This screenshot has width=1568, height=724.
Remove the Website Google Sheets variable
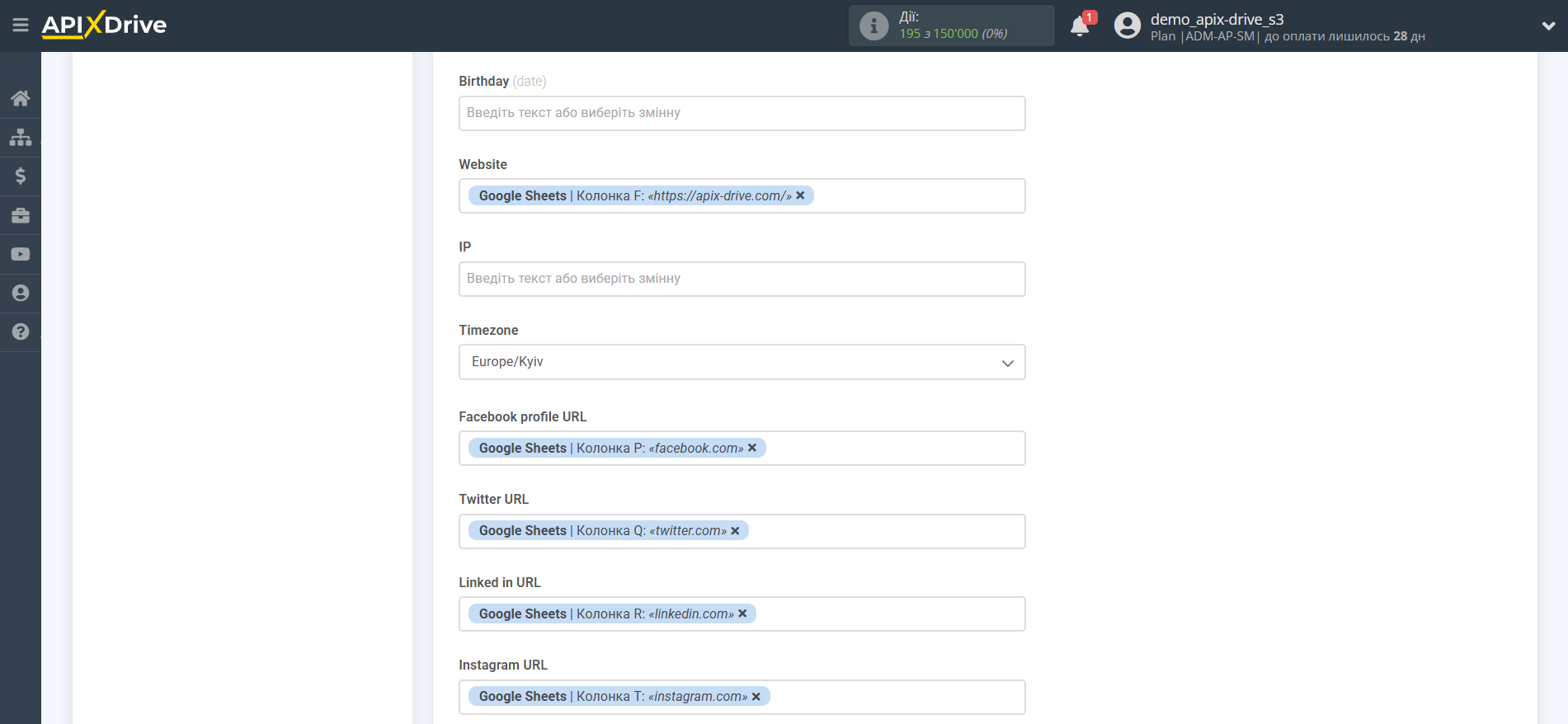click(800, 195)
